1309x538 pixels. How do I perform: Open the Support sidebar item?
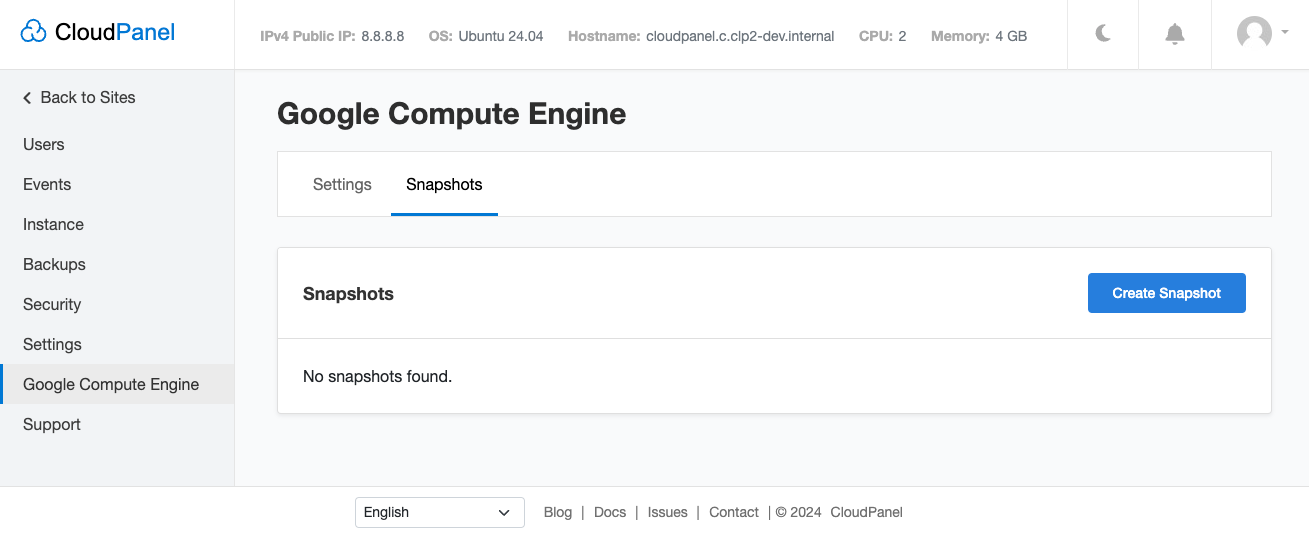click(x=52, y=425)
